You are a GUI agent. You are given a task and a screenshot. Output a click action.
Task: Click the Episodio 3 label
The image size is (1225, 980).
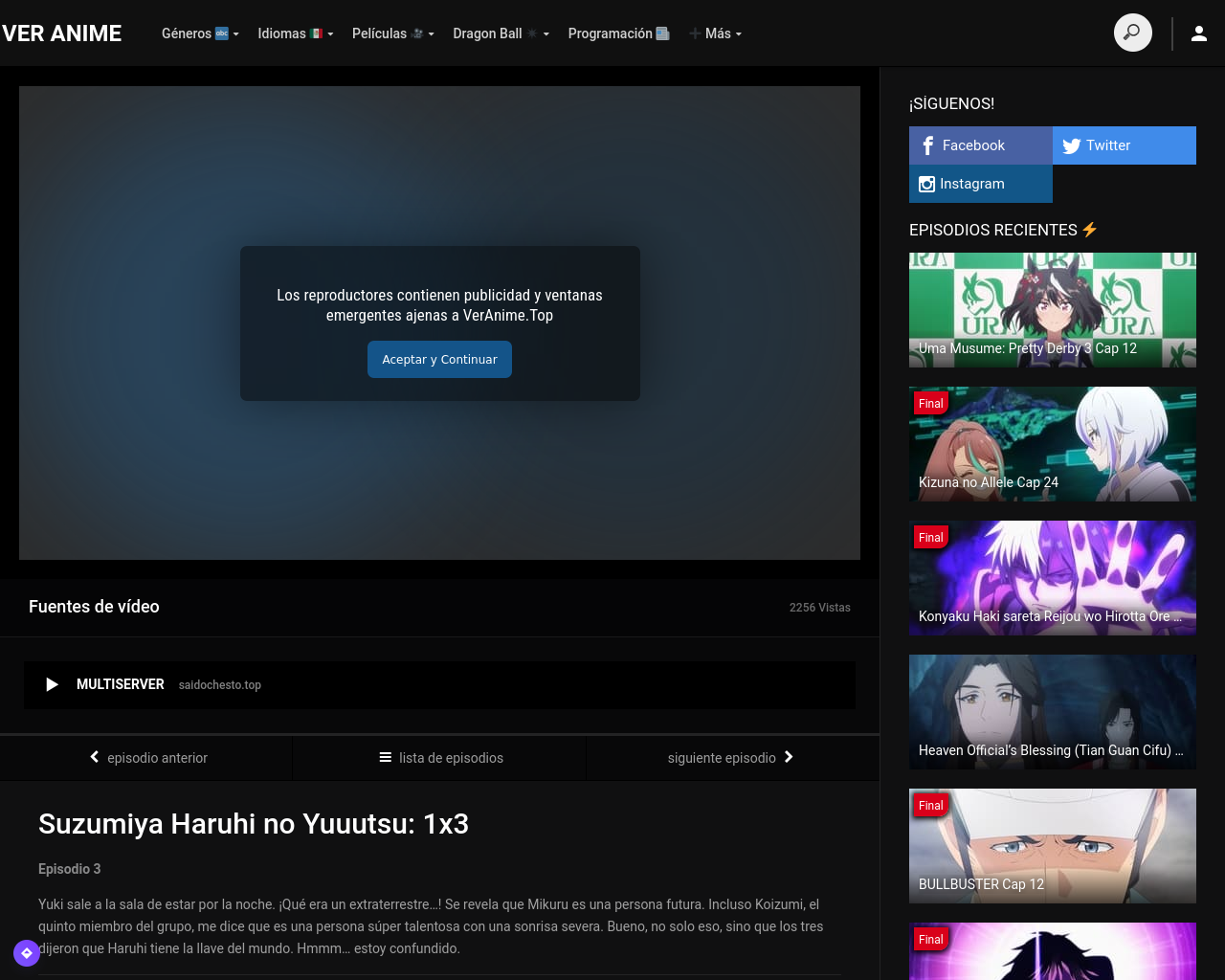point(69,869)
